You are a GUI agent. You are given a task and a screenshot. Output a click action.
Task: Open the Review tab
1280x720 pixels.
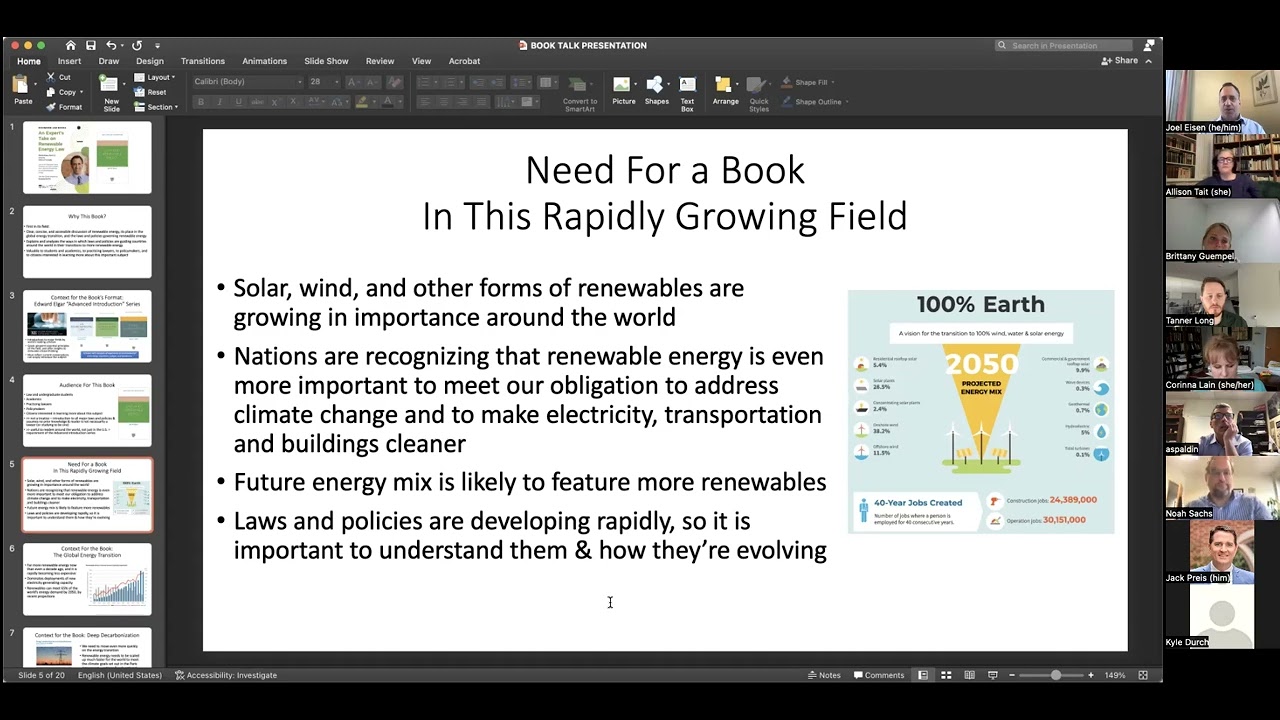click(380, 61)
